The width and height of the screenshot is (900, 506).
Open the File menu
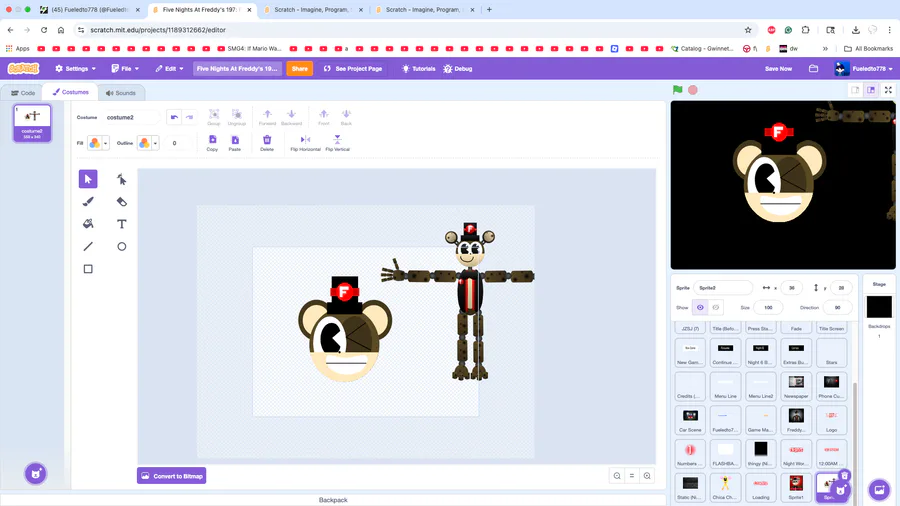click(x=125, y=68)
